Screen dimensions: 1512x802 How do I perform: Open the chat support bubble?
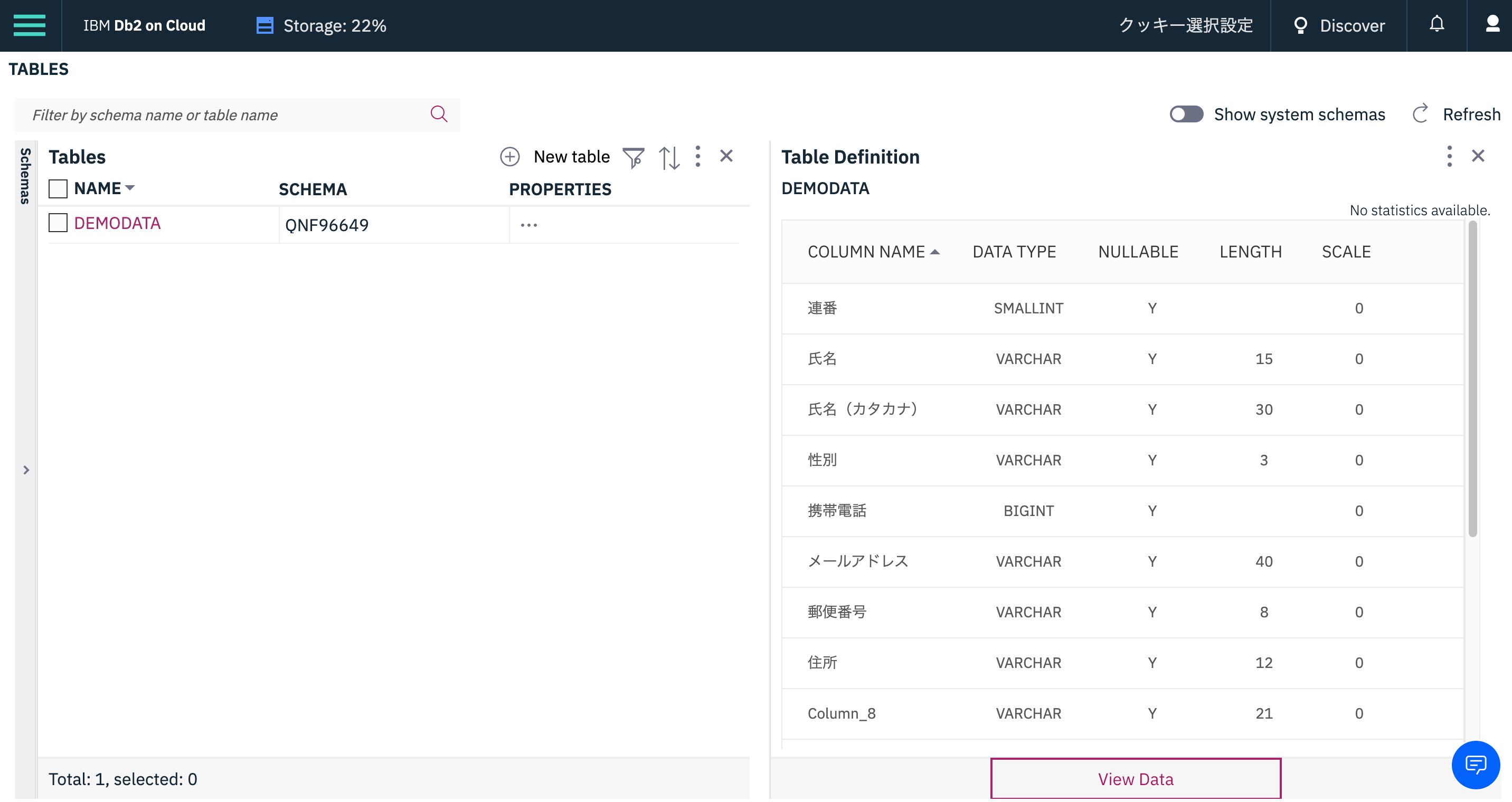(x=1475, y=764)
